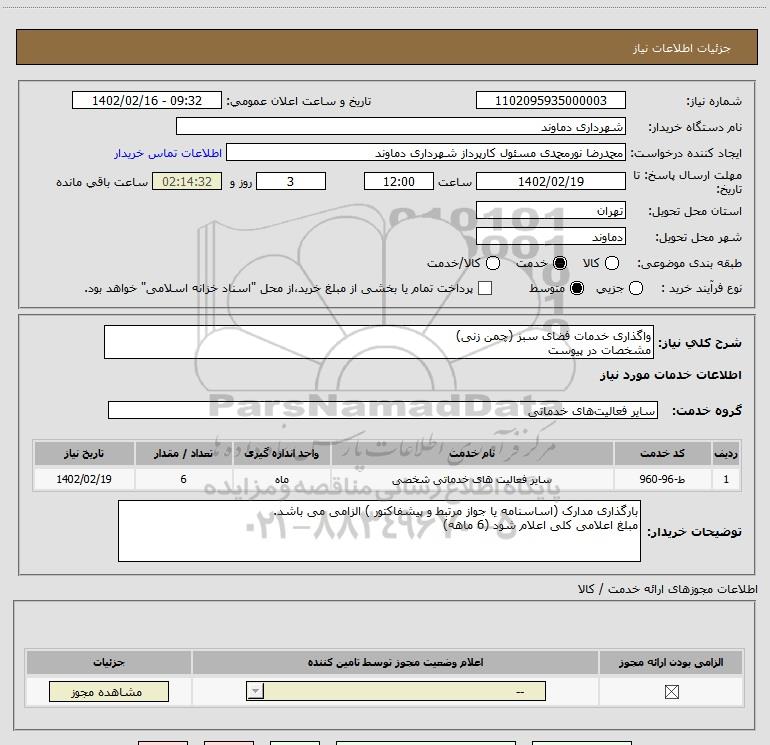Toggle the mandatory permit checkbox
Screen dimensions: 770x745
[x=671, y=692]
